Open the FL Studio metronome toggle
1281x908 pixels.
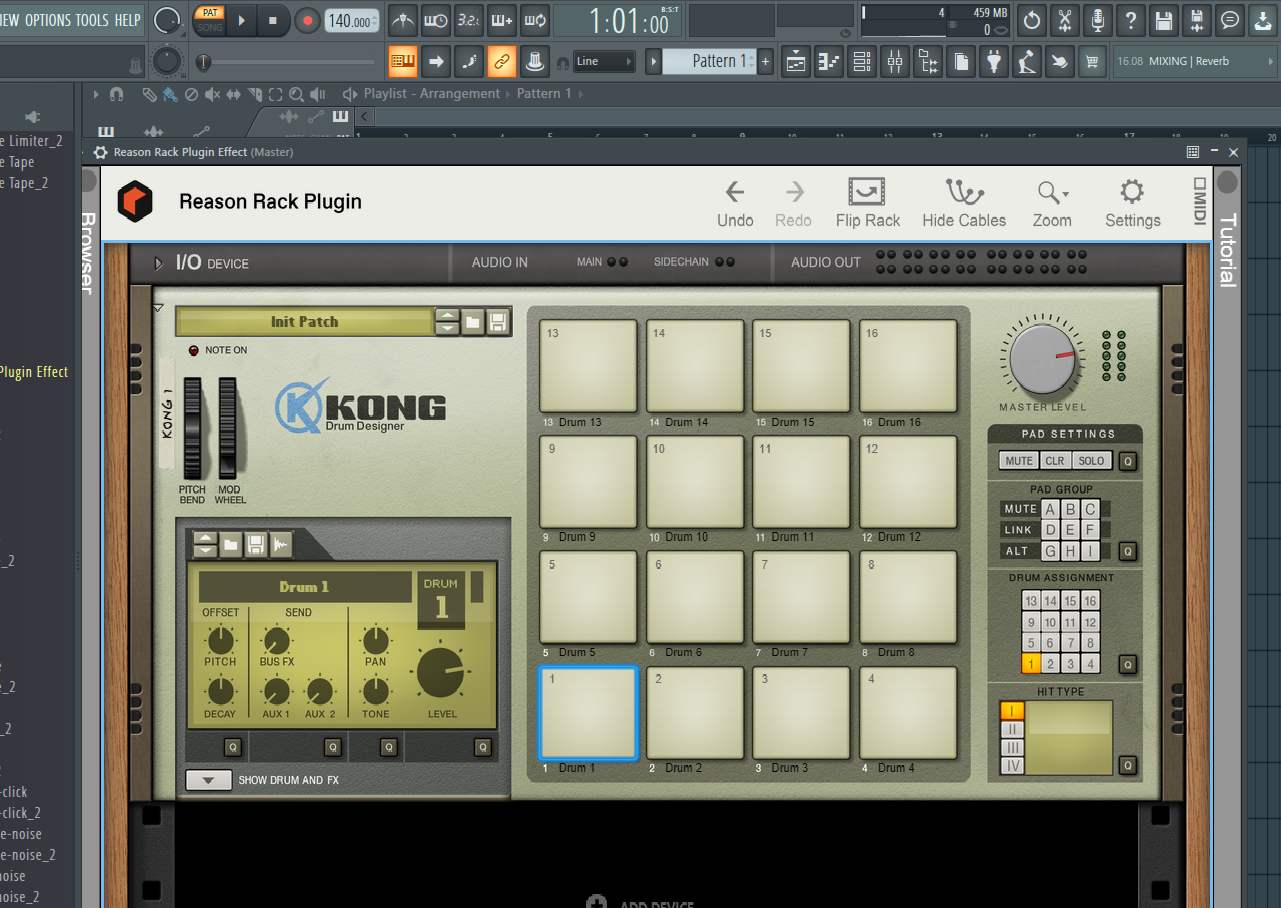click(403, 20)
